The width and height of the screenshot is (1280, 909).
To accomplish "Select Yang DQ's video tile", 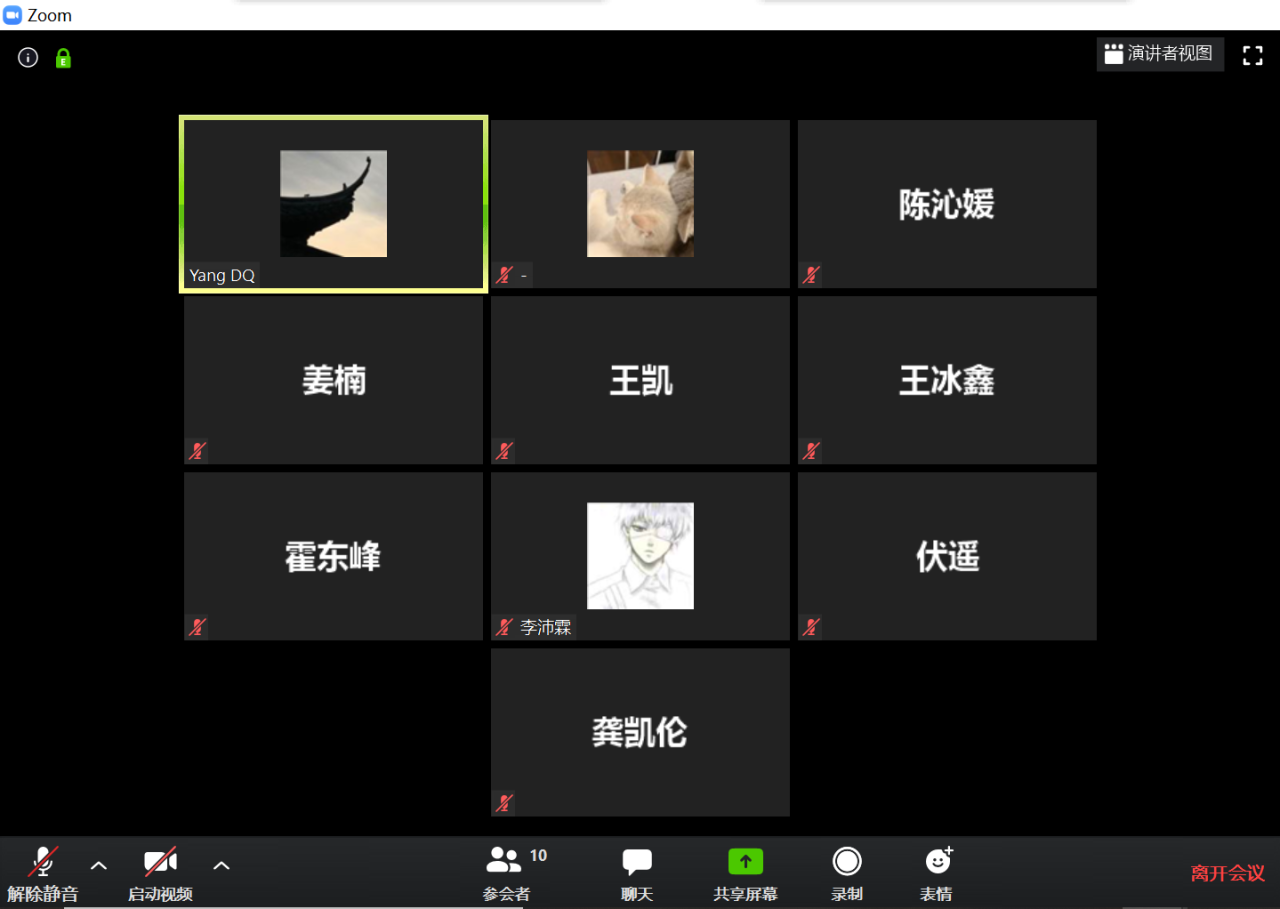I will click(x=333, y=204).
